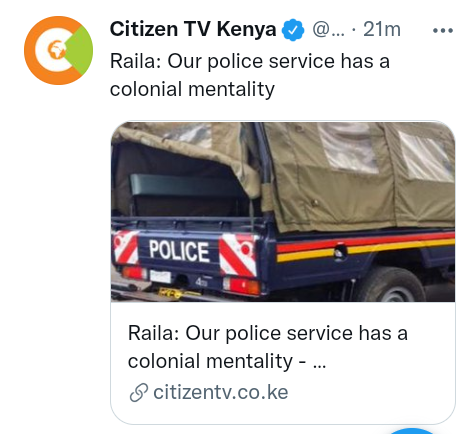Click the truncated @... handle
The height and width of the screenshot is (434, 470).
click(x=328, y=30)
